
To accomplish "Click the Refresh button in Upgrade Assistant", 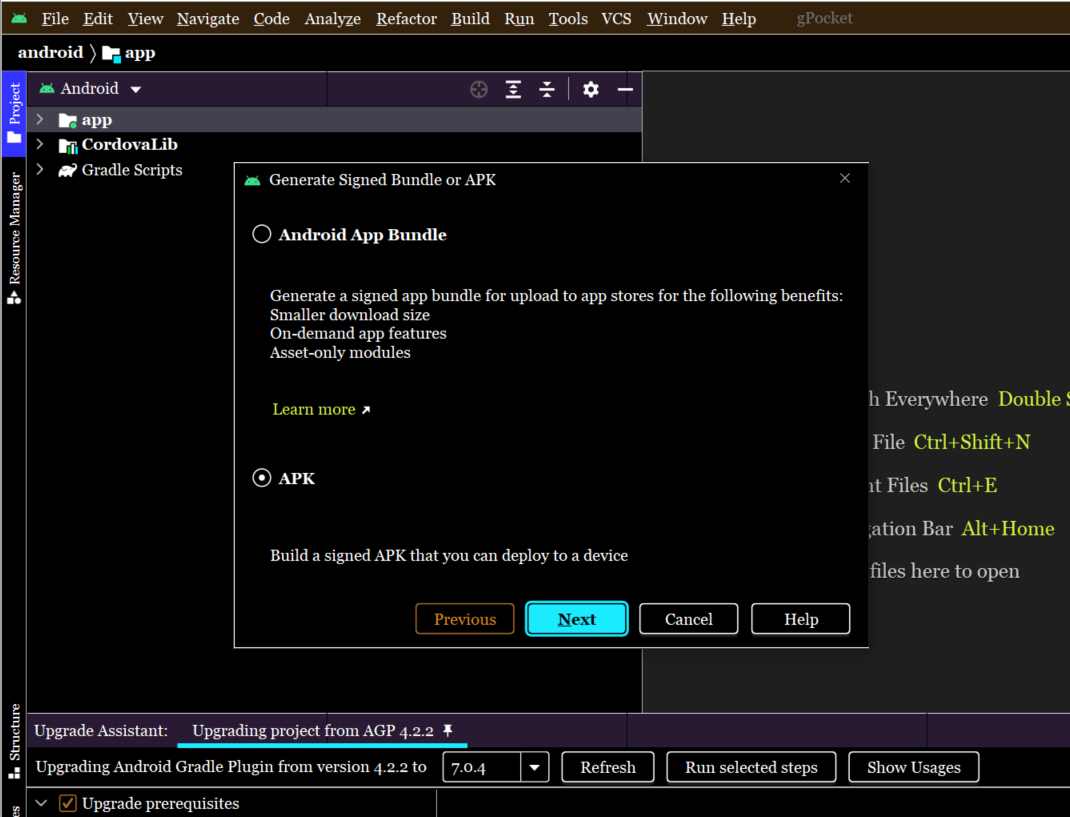I will tap(607, 768).
